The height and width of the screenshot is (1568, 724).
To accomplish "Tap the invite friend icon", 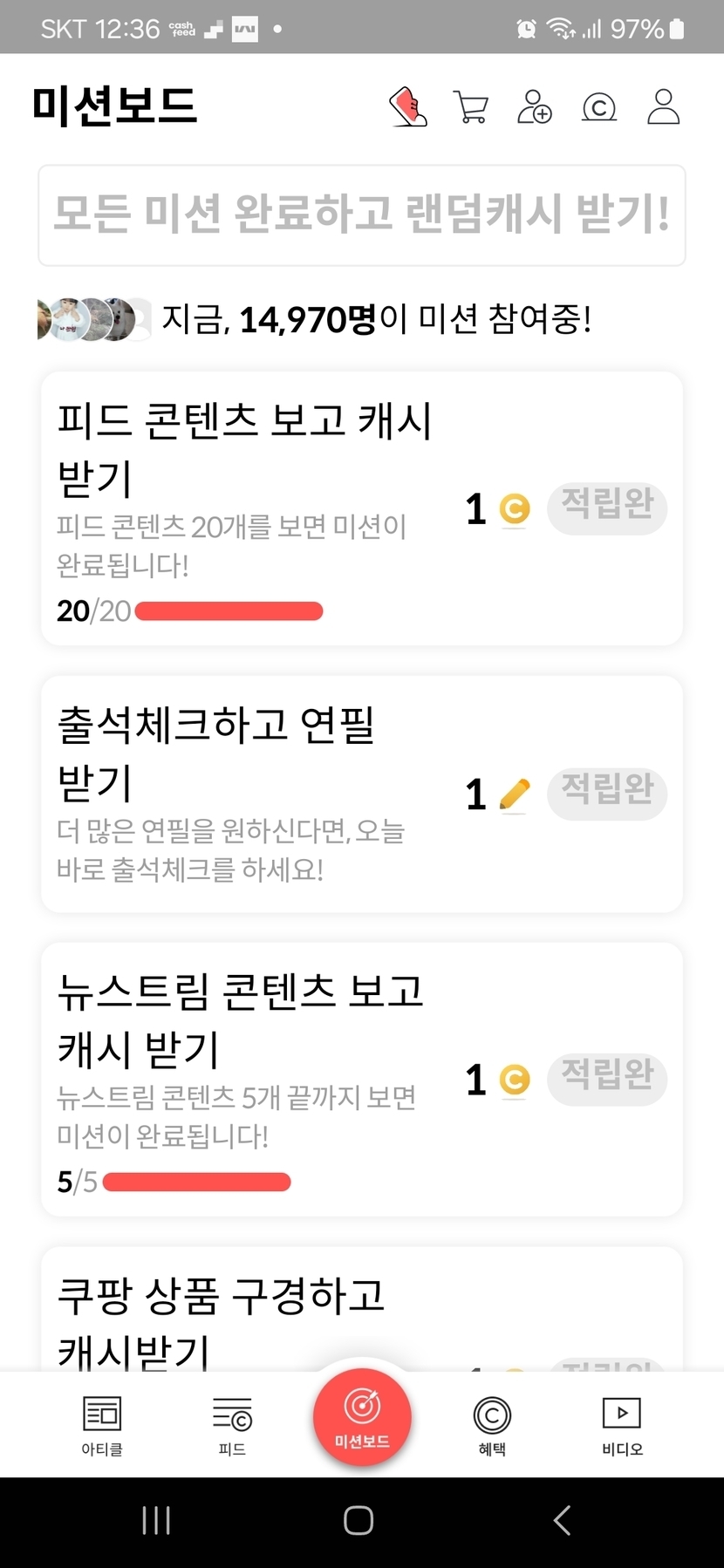I will click(535, 107).
